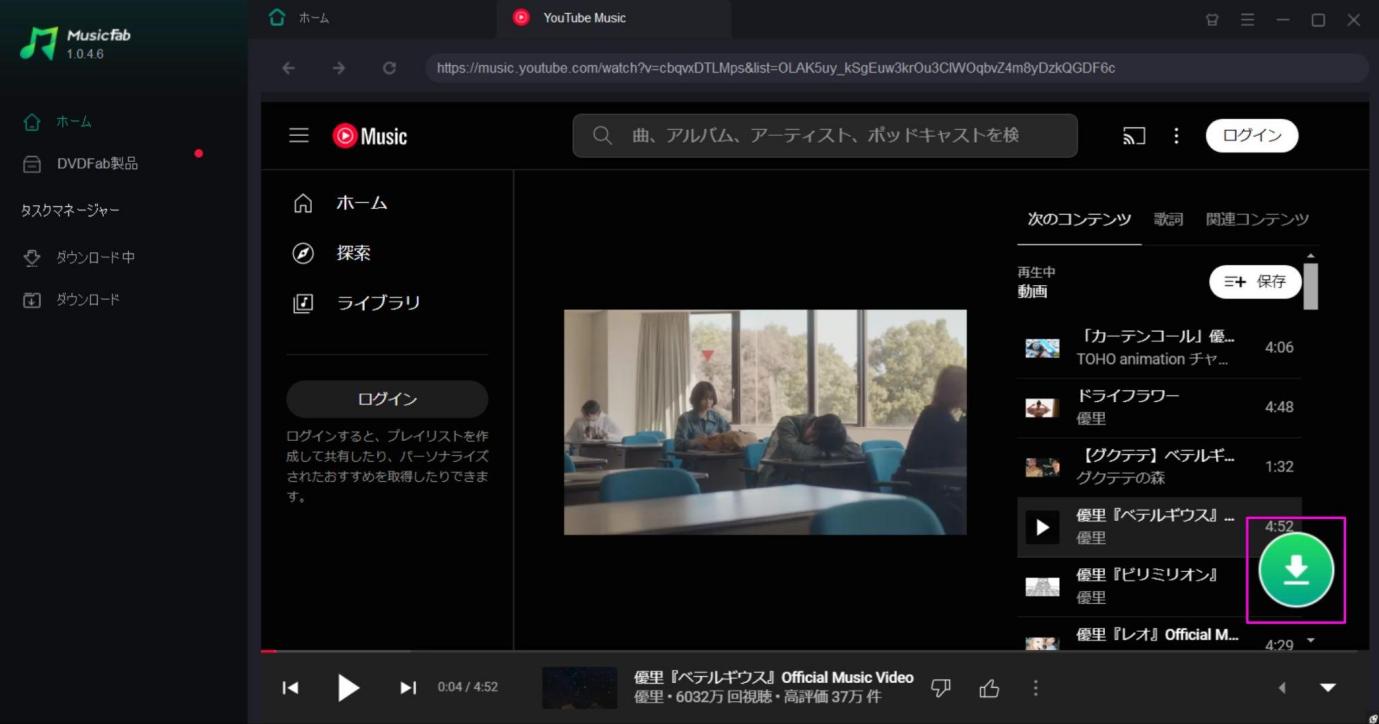Viewport: 1379px width, 724px height.
Task: Click the YouTube Music logo
Action: [x=370, y=136]
